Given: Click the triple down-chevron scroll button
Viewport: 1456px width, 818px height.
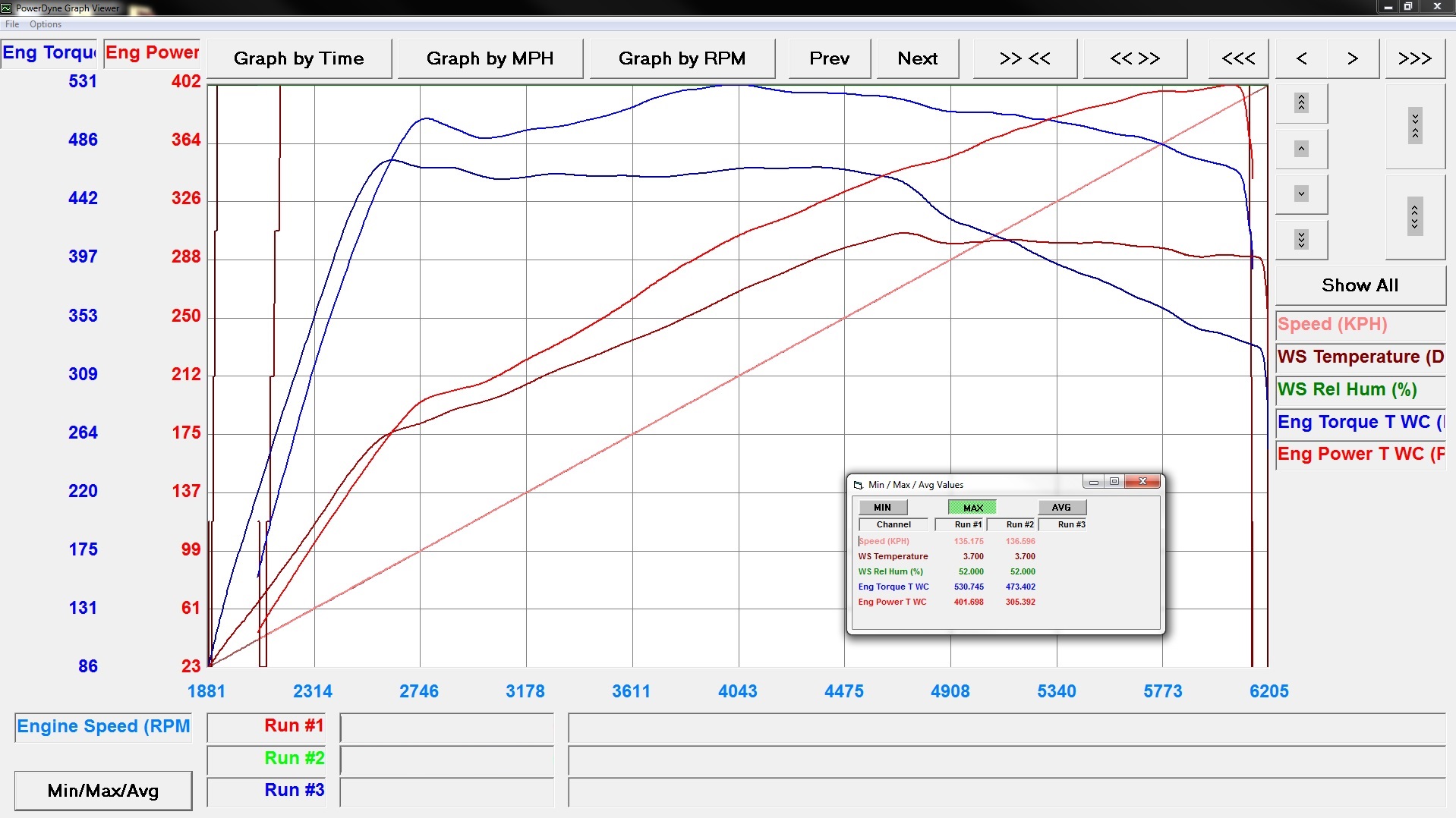Looking at the screenshot, I should (x=1301, y=240).
